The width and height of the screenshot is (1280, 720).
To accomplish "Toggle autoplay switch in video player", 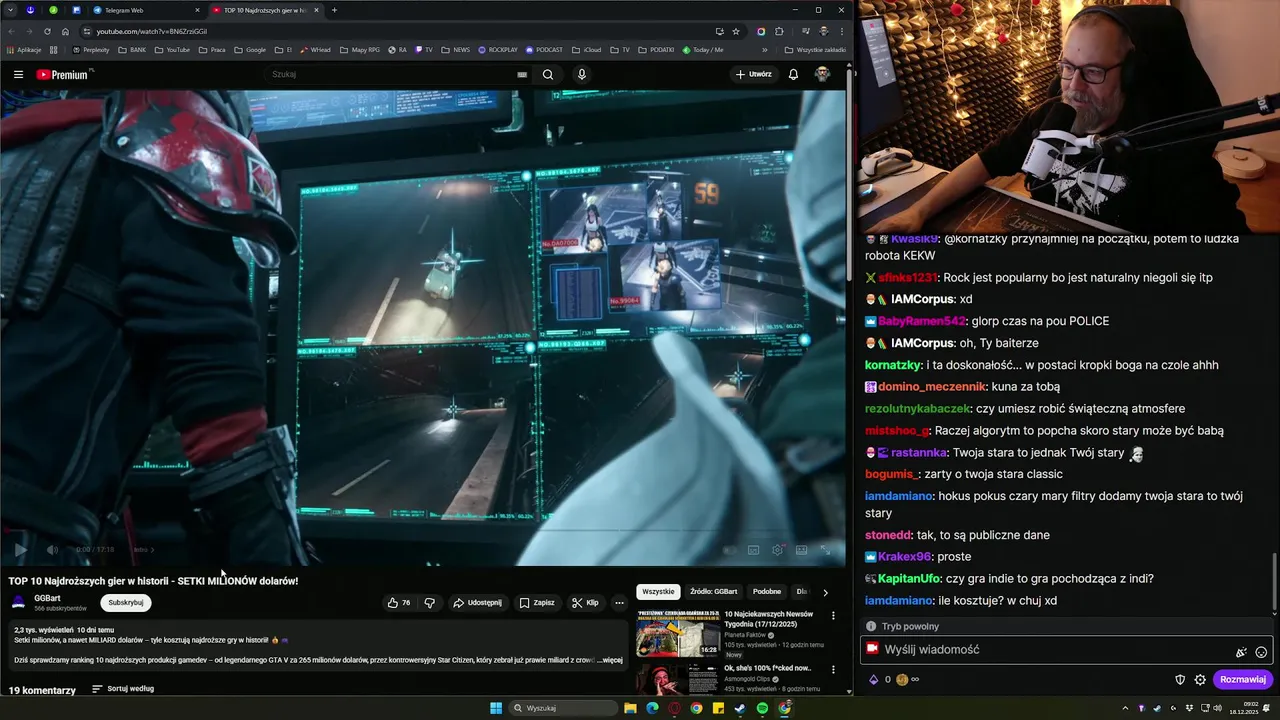I will 729,550.
